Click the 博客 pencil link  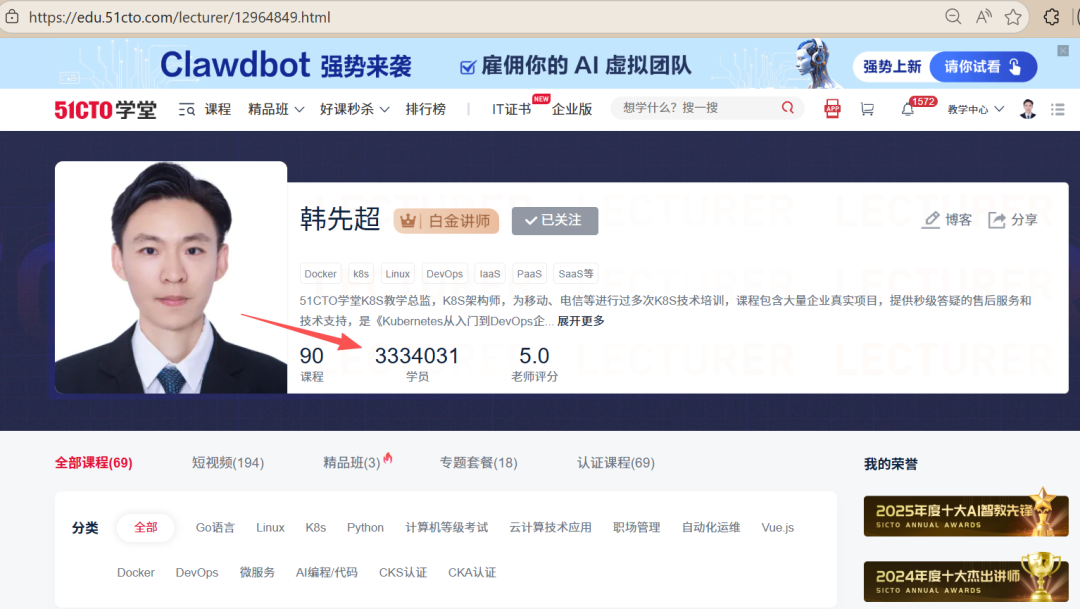[947, 220]
